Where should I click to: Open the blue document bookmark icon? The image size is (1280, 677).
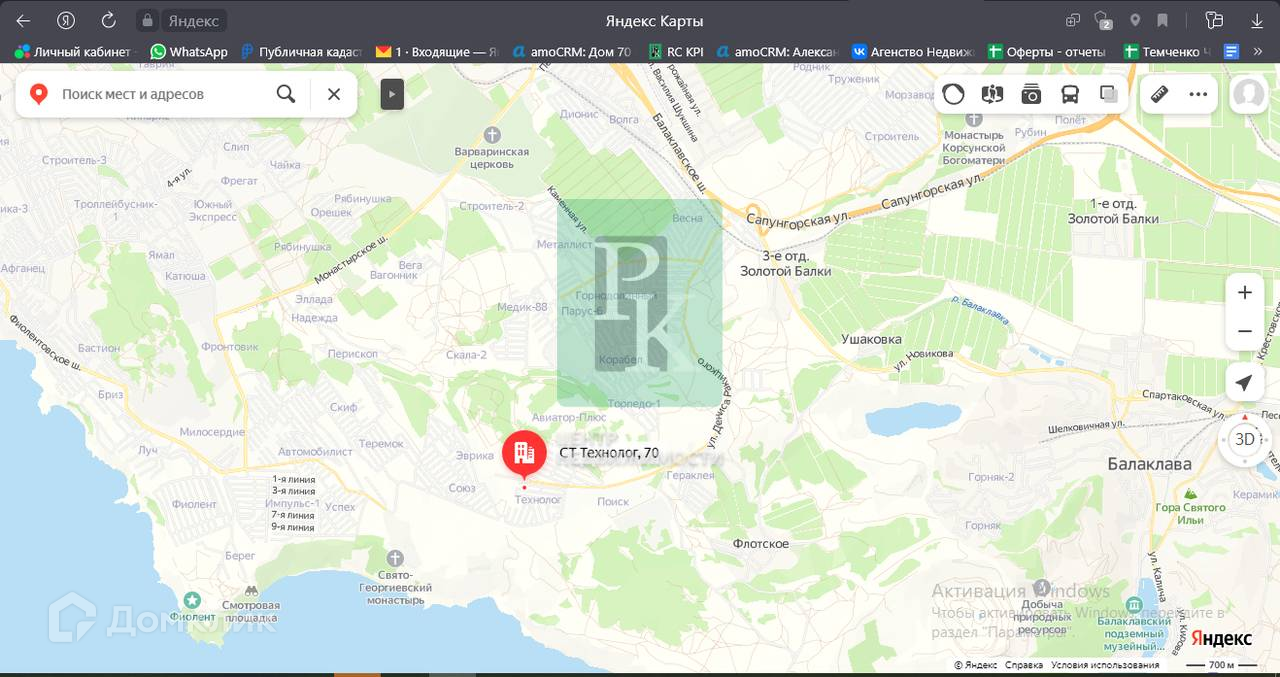pyautogui.click(x=1231, y=51)
